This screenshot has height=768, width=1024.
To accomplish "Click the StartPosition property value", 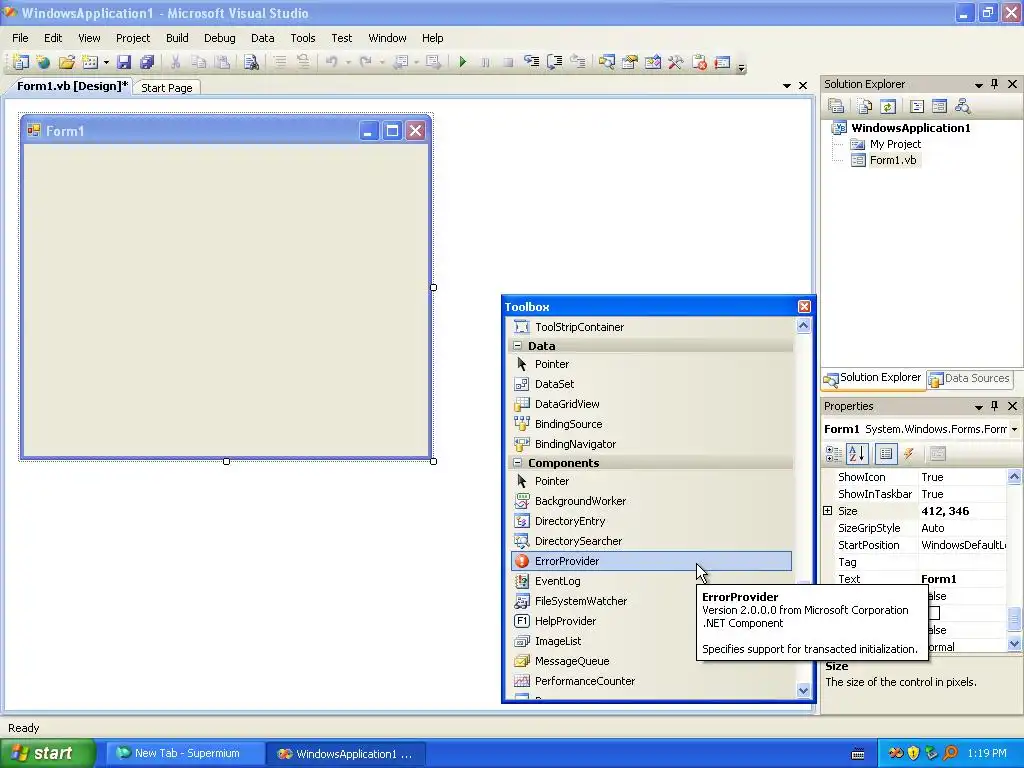I will (963, 545).
